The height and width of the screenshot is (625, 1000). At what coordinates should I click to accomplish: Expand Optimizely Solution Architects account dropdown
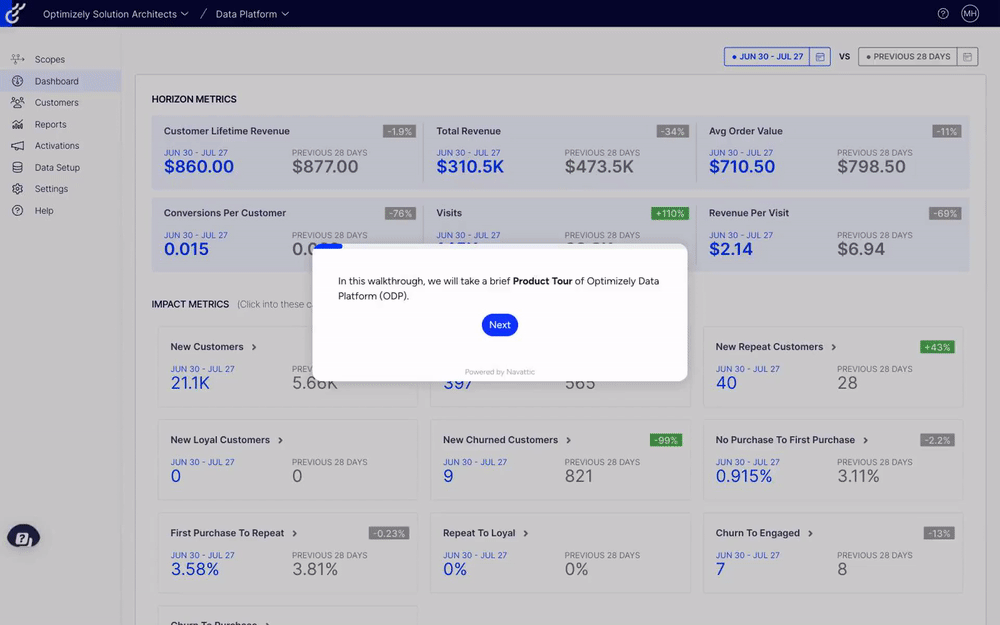[115, 13]
